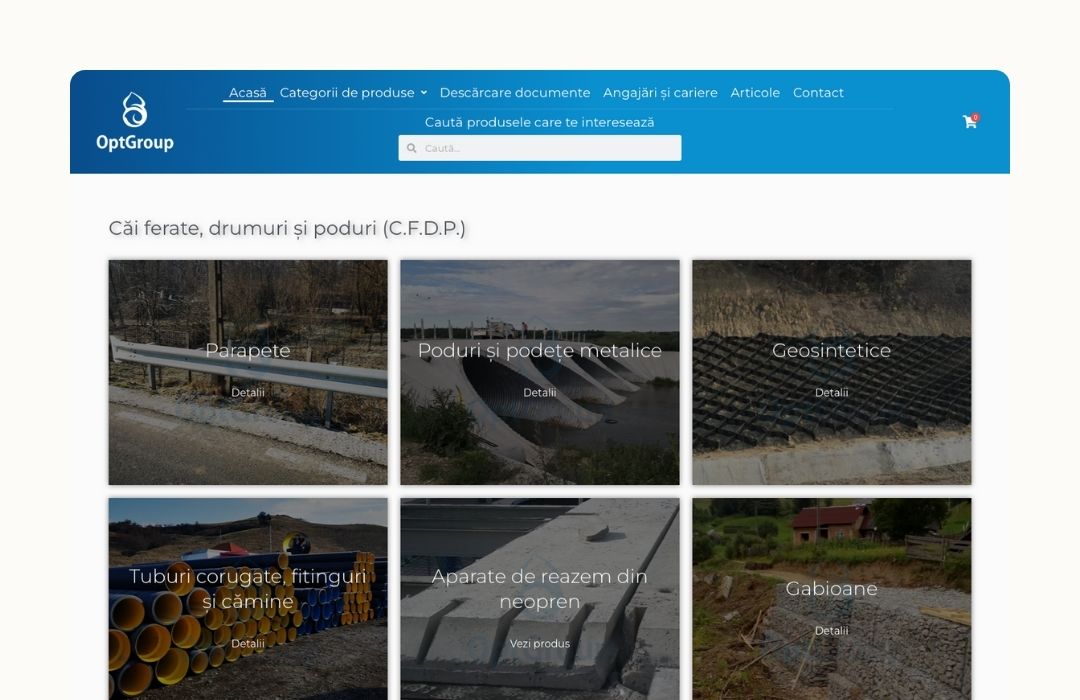Go to Angajări și cariere page
1080x700 pixels.
coord(661,92)
